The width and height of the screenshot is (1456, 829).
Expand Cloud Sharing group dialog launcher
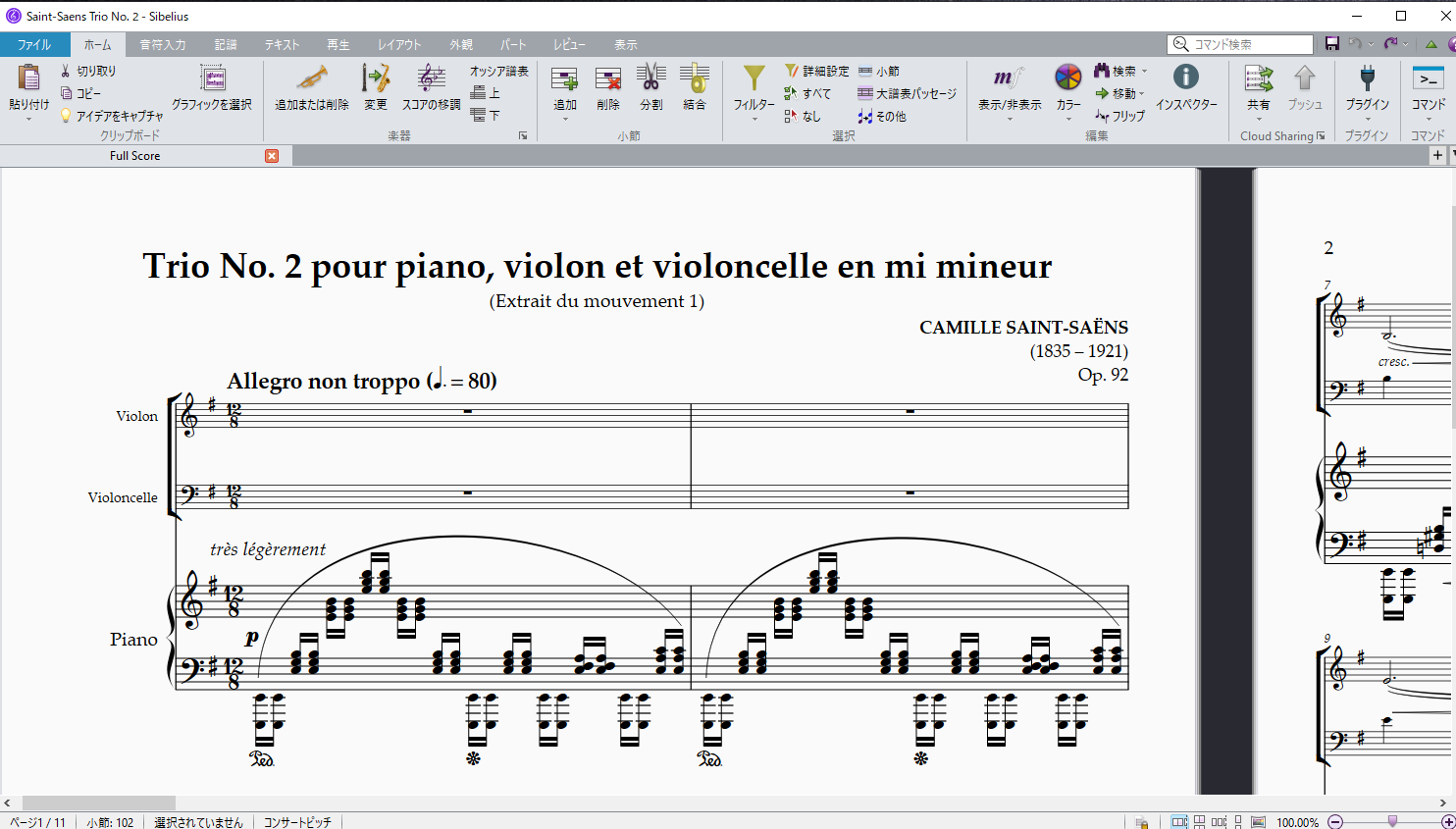[x=1321, y=135]
